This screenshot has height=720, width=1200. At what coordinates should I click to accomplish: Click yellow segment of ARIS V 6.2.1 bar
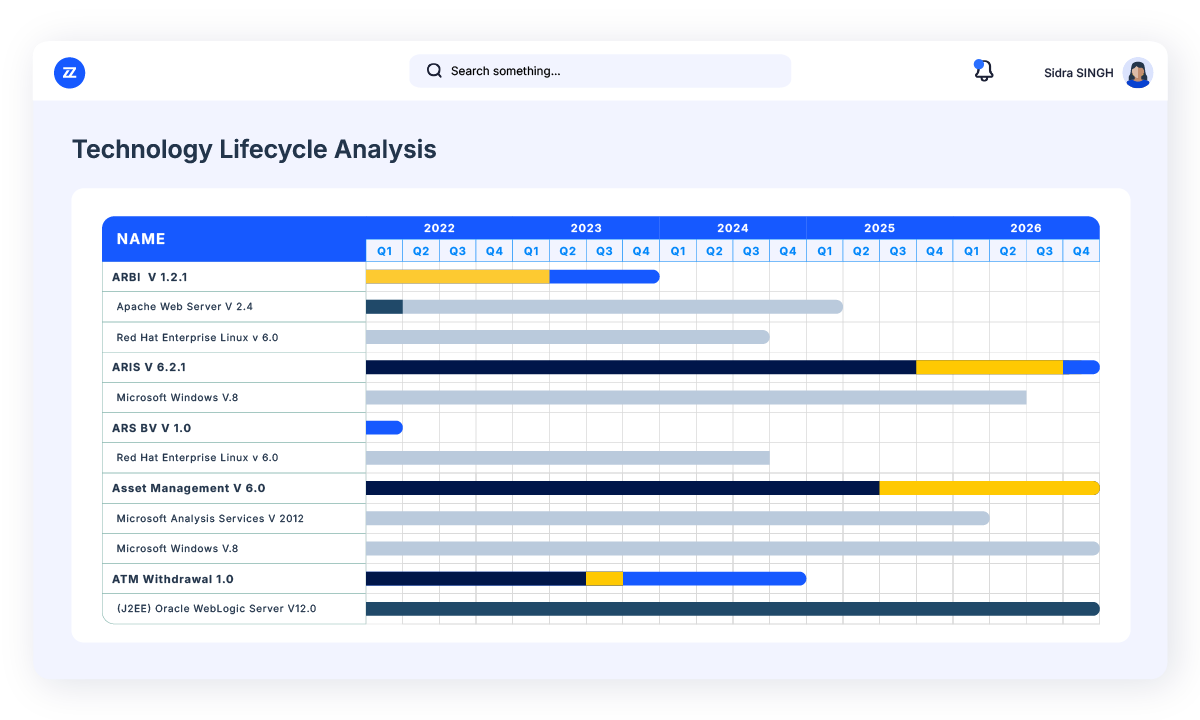coord(989,367)
